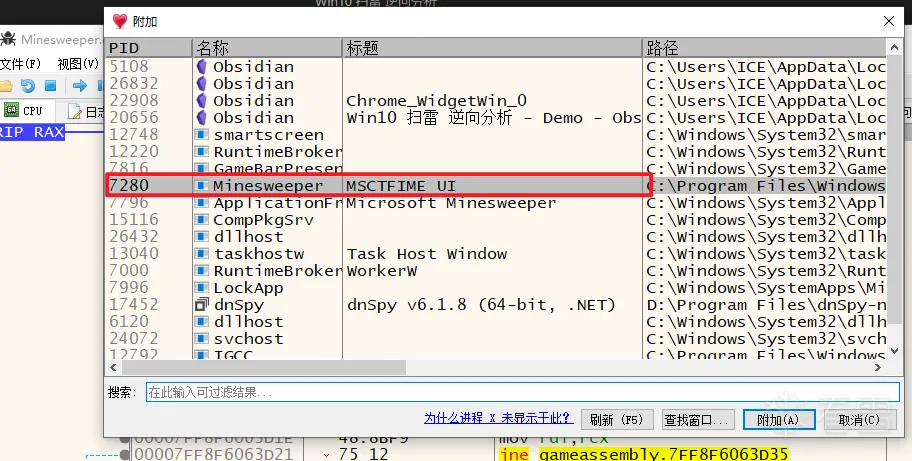
Task: Close the 附加 attach dialog
Action: pyautogui.click(x=889, y=22)
